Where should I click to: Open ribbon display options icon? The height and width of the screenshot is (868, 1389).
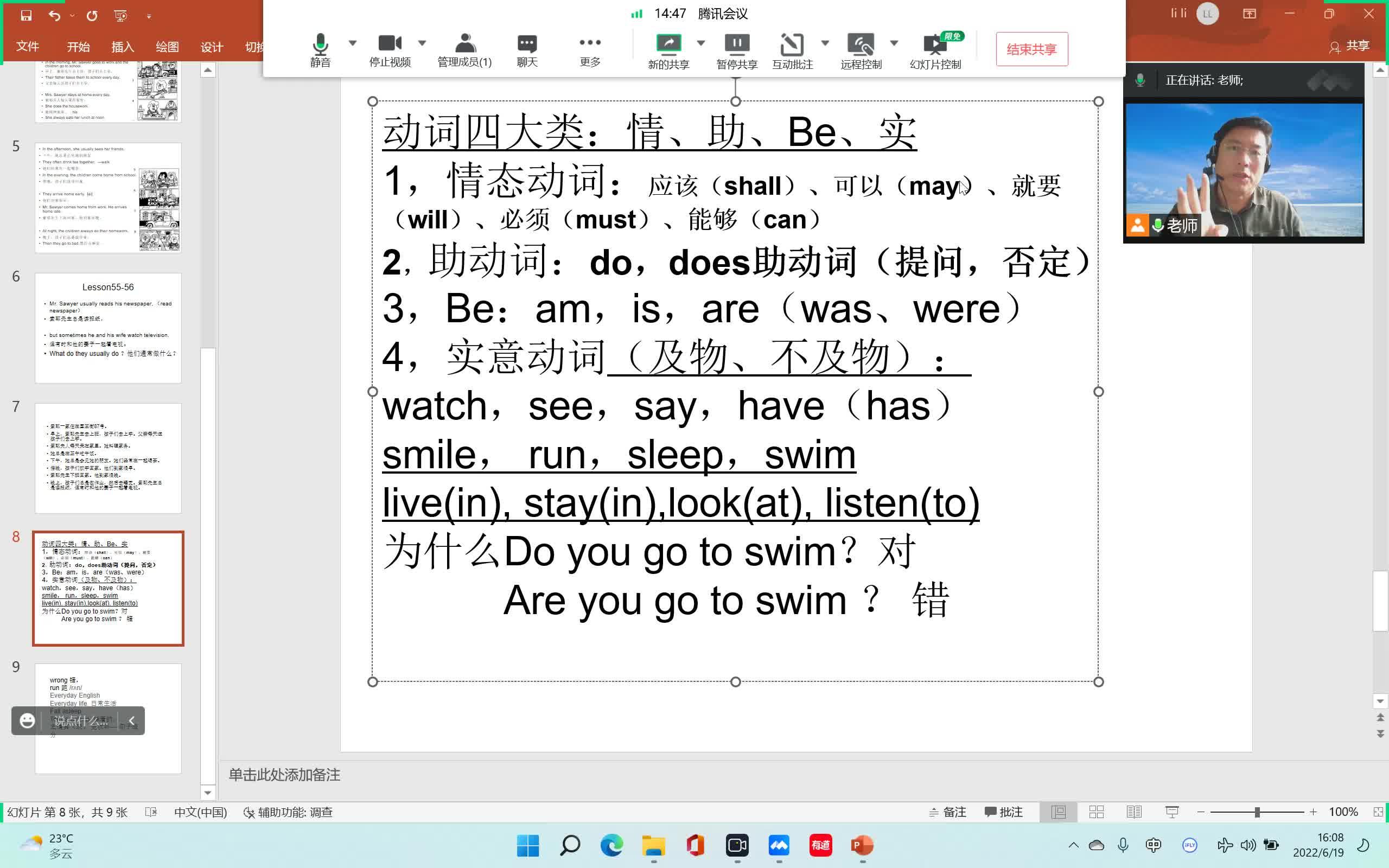point(1250,14)
